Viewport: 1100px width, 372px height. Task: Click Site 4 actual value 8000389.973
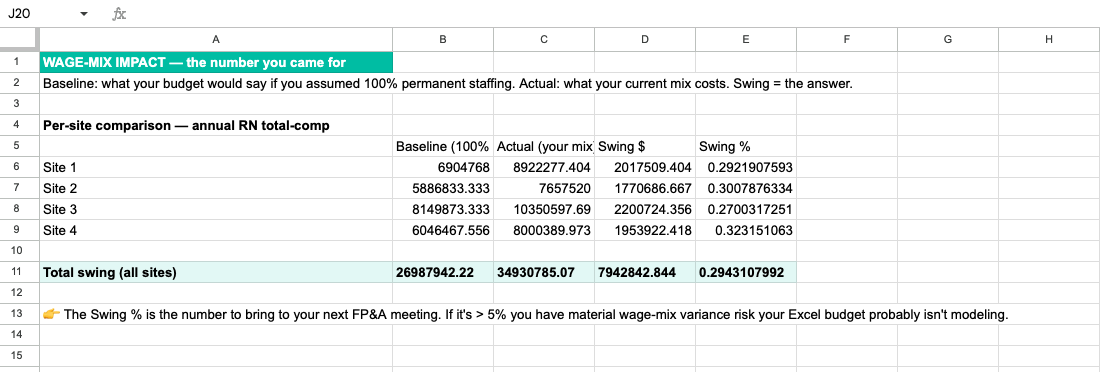click(x=544, y=230)
